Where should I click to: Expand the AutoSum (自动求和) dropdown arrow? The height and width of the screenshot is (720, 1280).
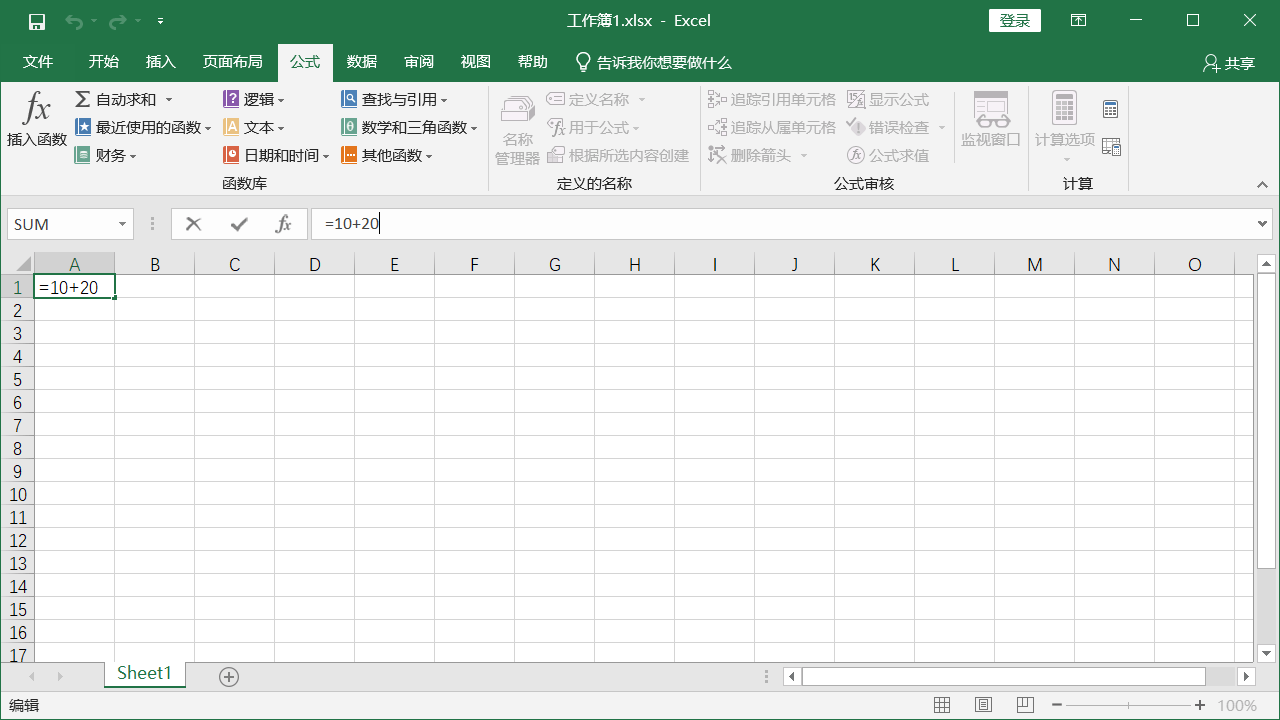tap(169, 100)
